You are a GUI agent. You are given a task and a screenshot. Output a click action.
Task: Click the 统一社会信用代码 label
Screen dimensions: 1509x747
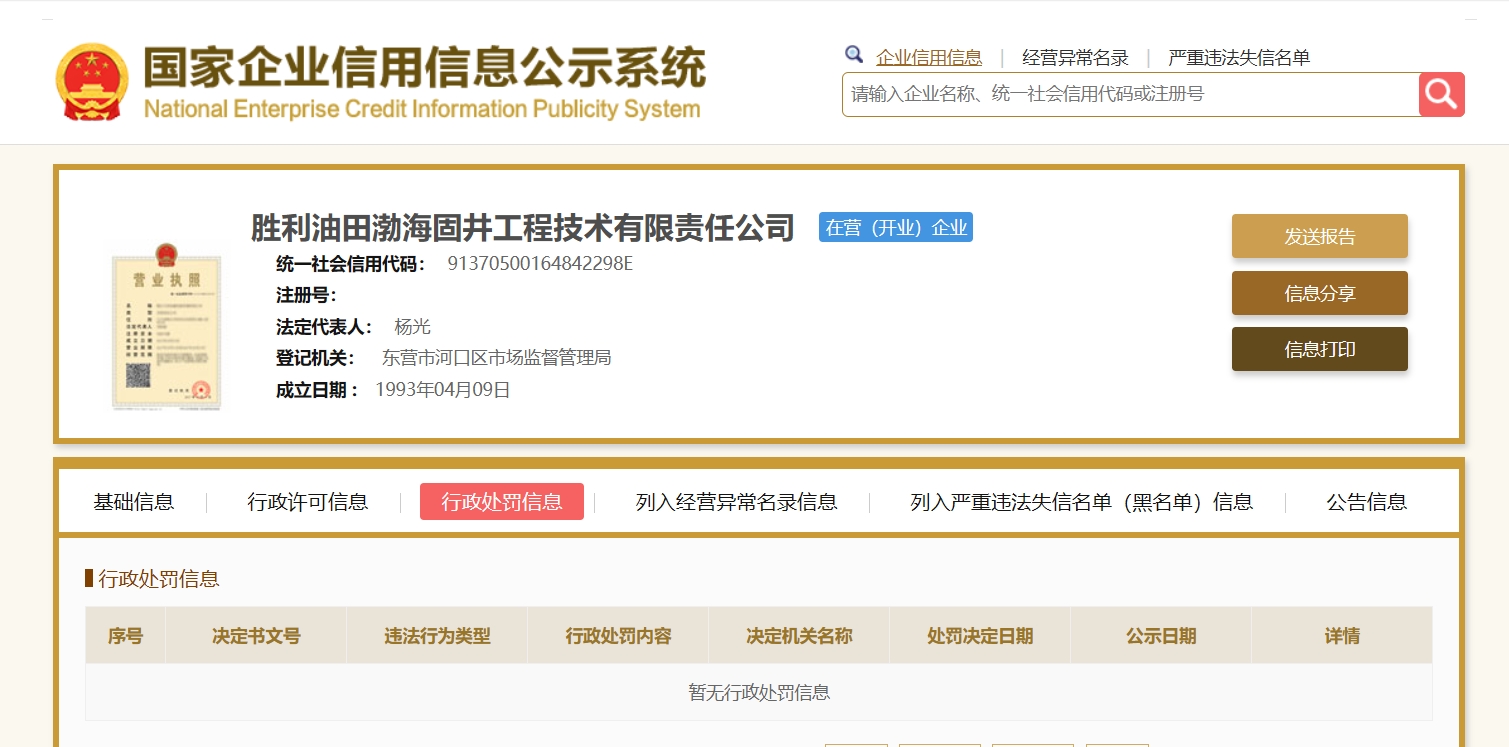[x=351, y=264]
